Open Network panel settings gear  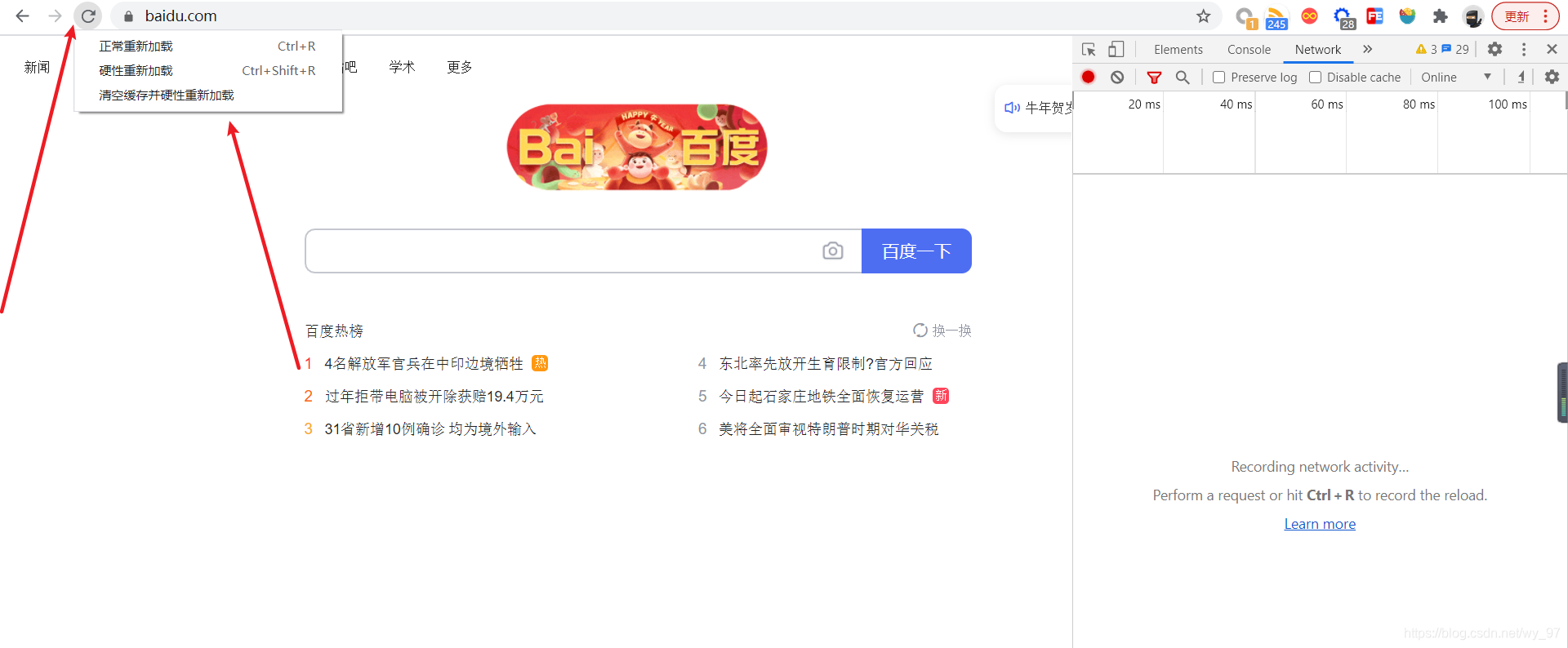[x=1552, y=77]
